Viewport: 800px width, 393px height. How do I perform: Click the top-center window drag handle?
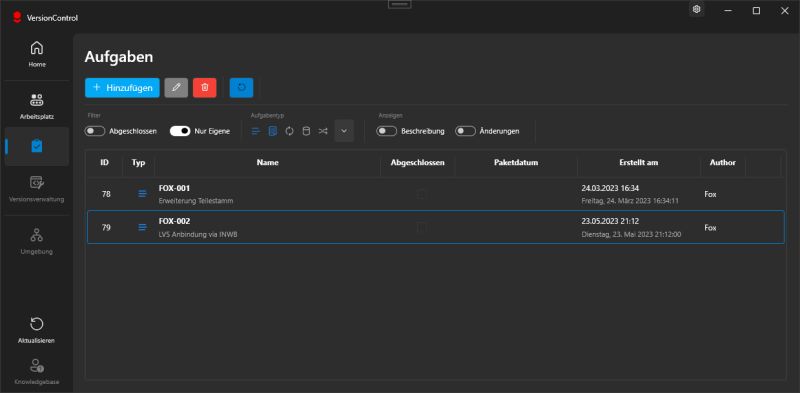point(399,4)
